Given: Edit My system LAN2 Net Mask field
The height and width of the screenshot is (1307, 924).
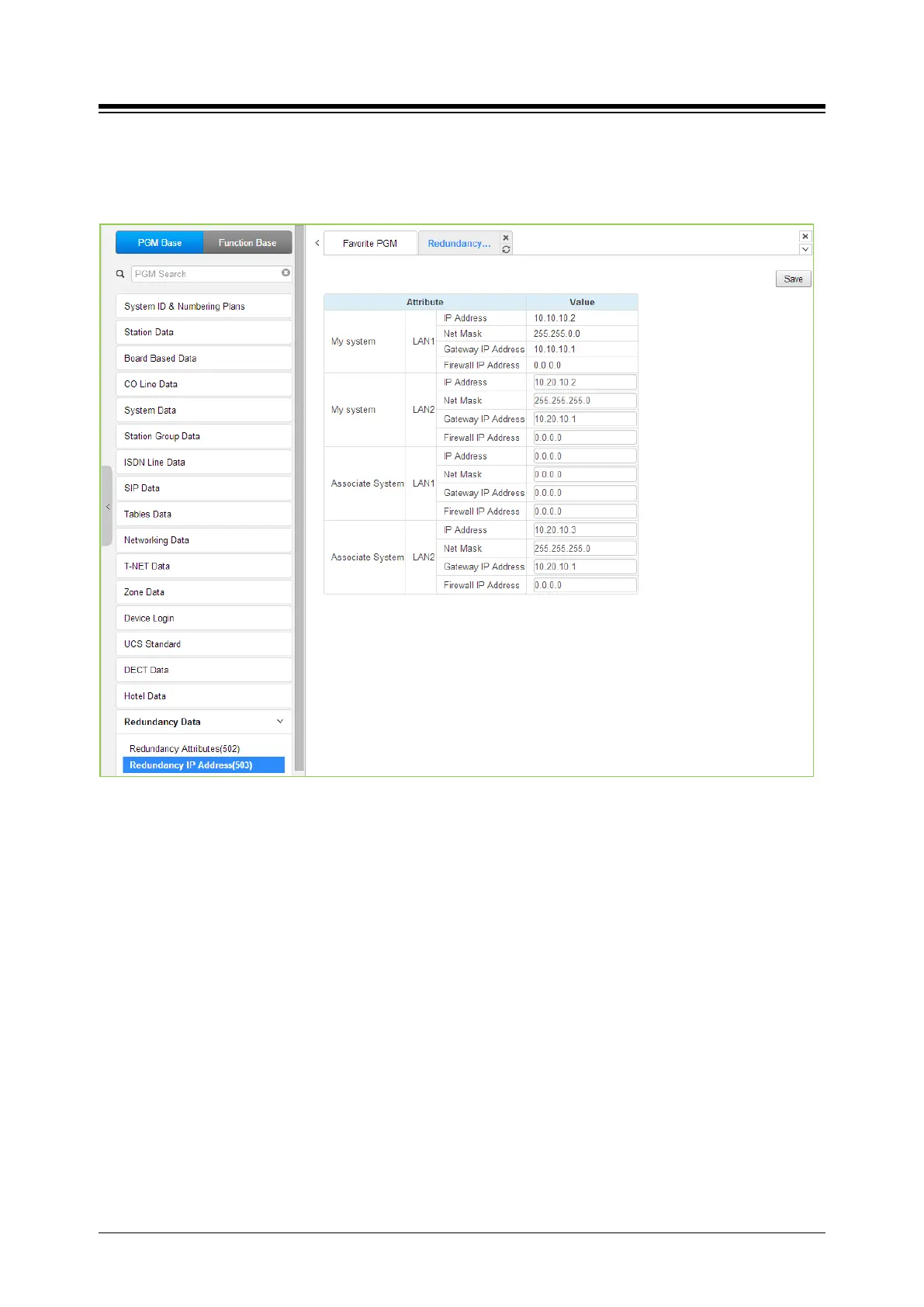Looking at the screenshot, I should [x=585, y=400].
